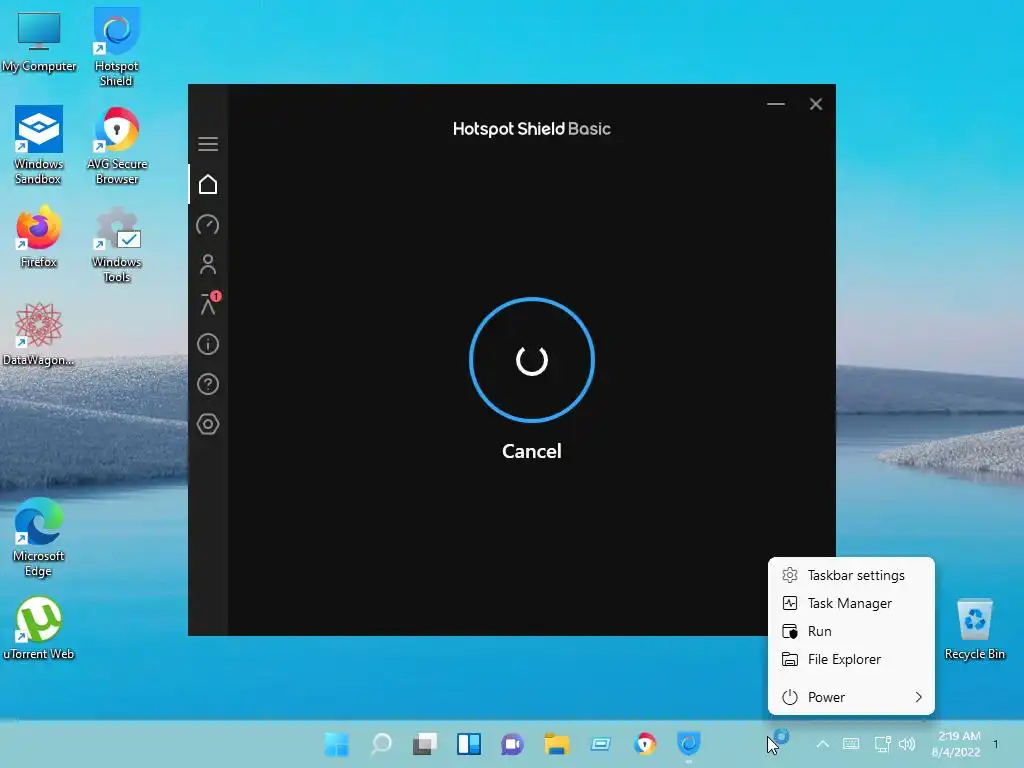Expand the Power submenu
1024x768 pixels.
click(851, 697)
